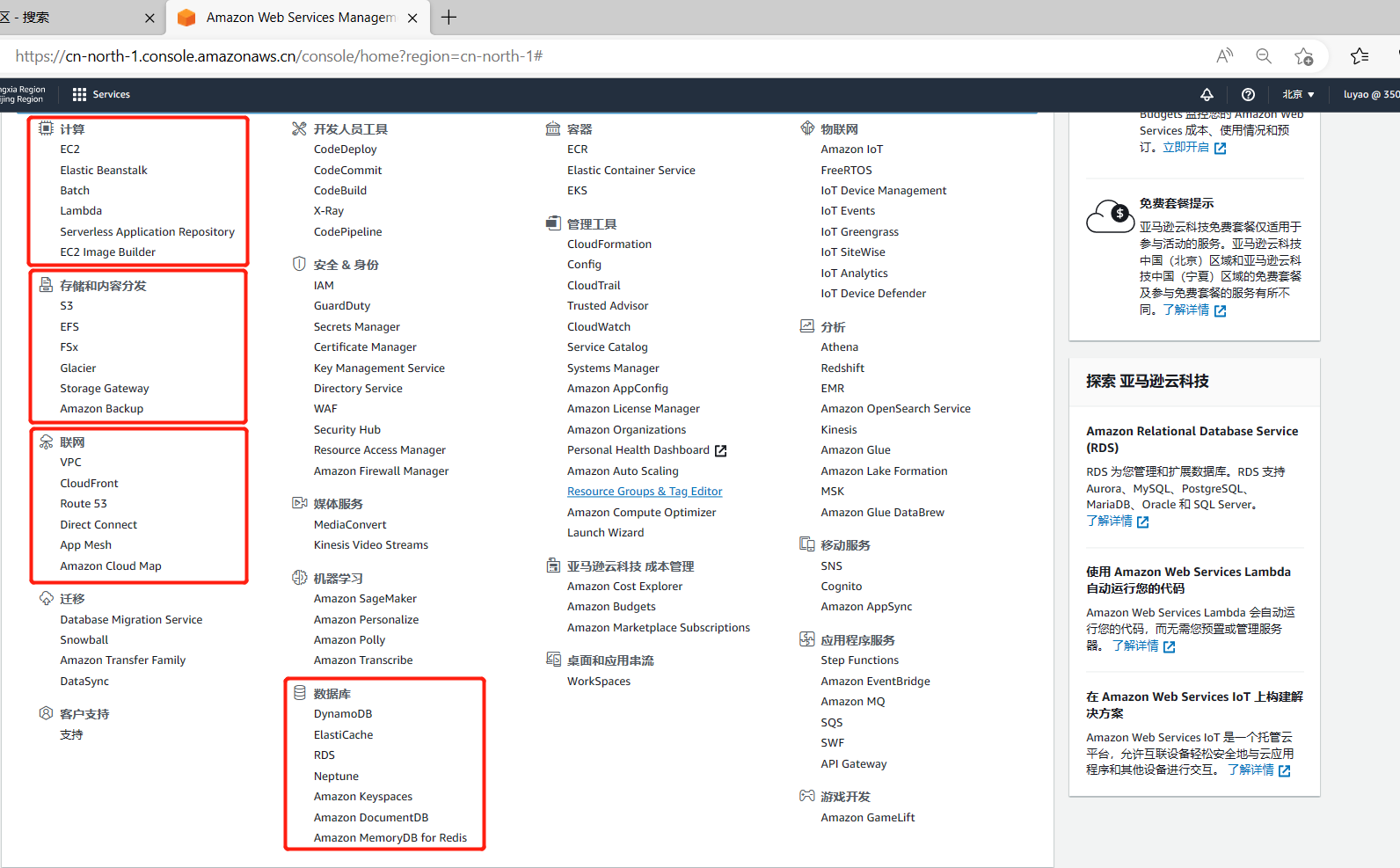Click the machine learning category icon
This screenshot has width=1400, height=868.
pyautogui.click(x=299, y=578)
